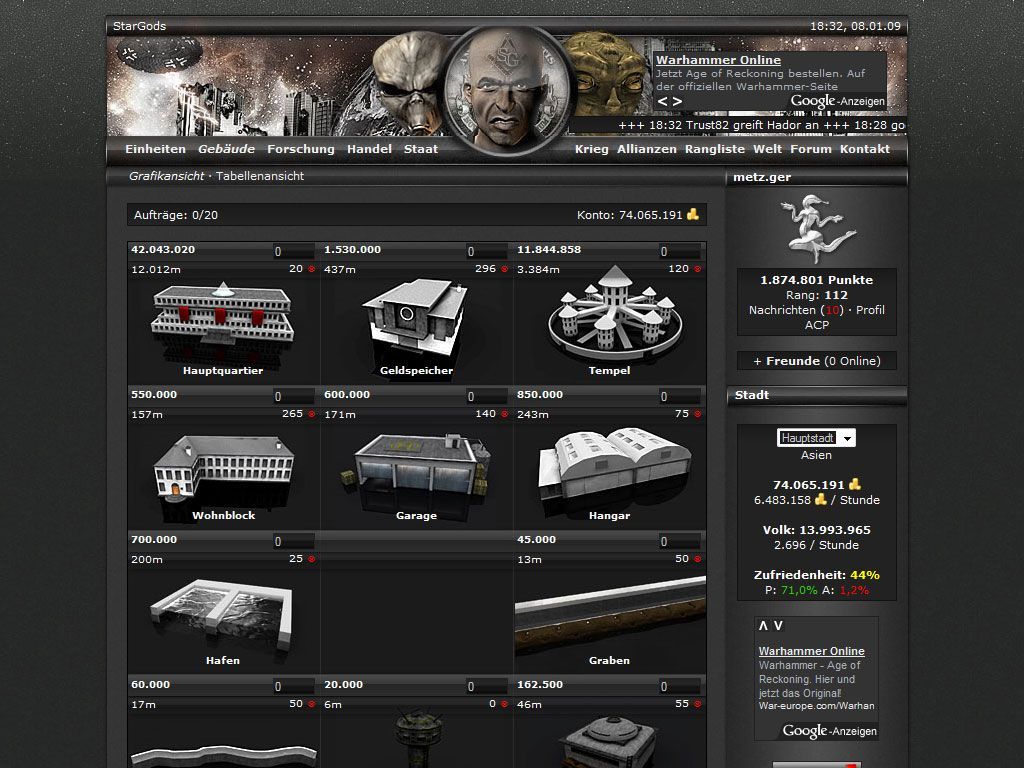This screenshot has height=768, width=1024.
Task: Select the Hangar building picture
Action: (x=615, y=466)
